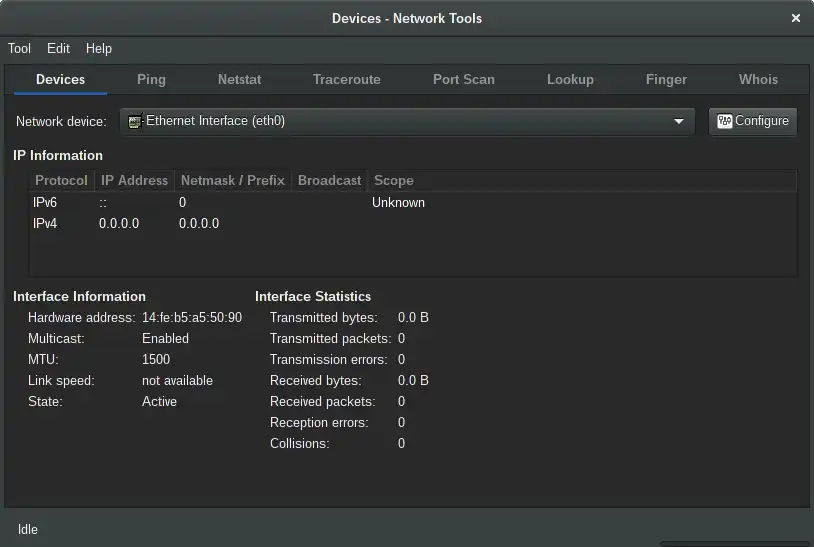Screen dimensions: 814x547
Task: Click the State value Active
Action: (159, 402)
